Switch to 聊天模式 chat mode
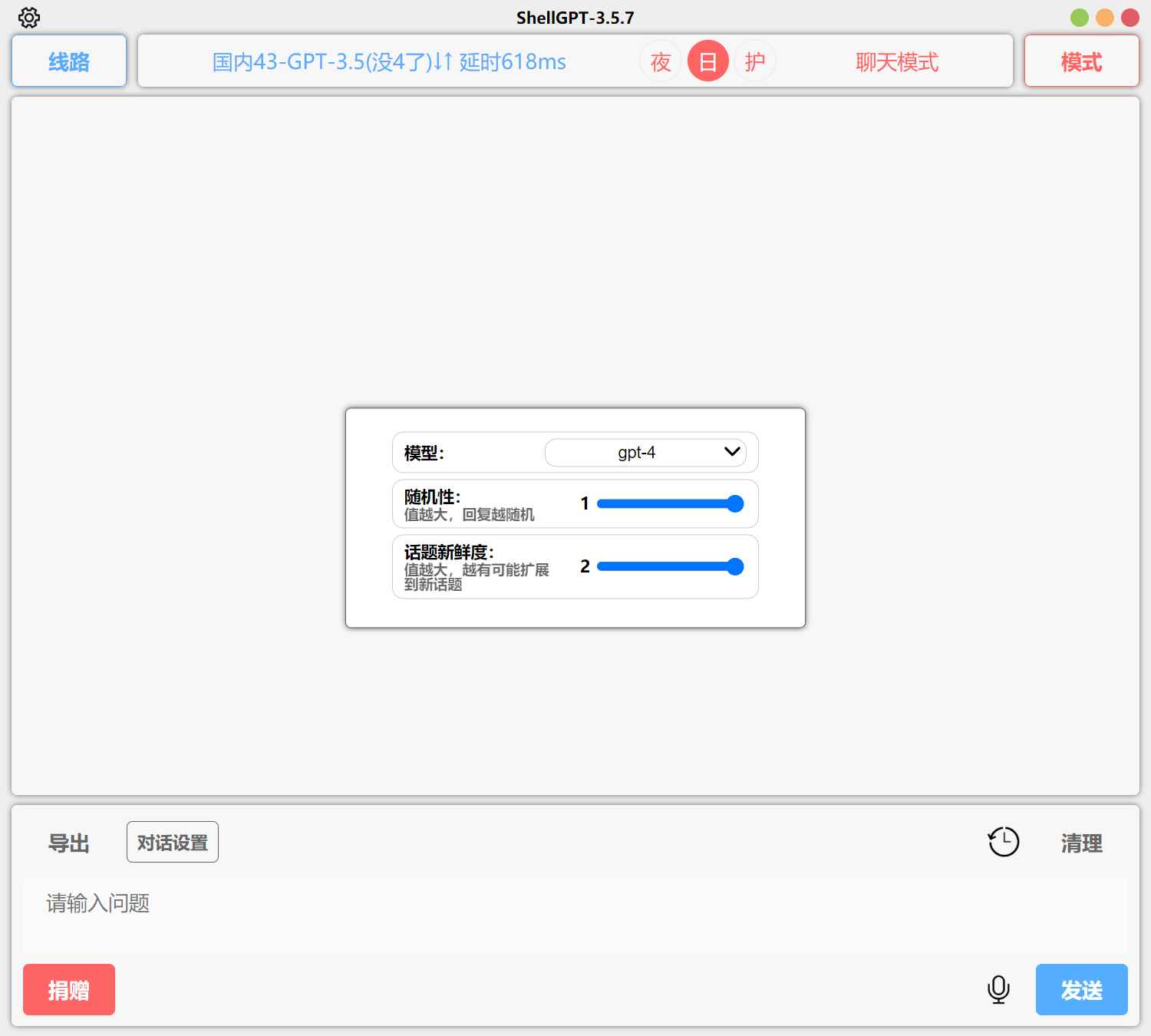The height and width of the screenshot is (1036, 1151). [896, 62]
